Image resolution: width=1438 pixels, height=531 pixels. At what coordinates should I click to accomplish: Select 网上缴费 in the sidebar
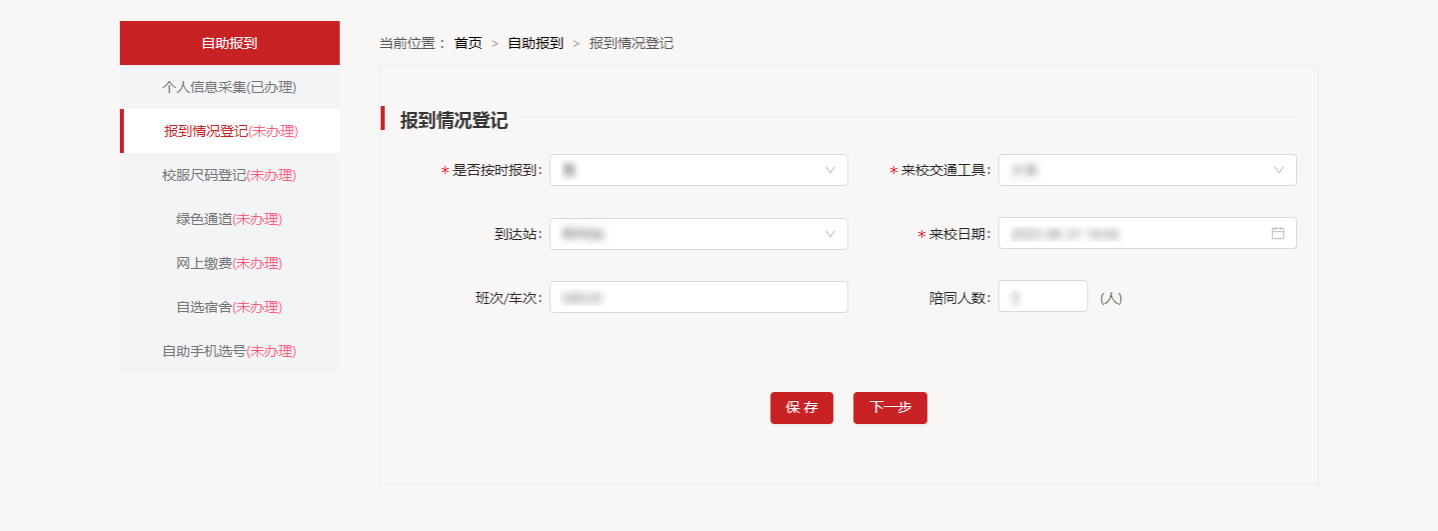point(229,263)
